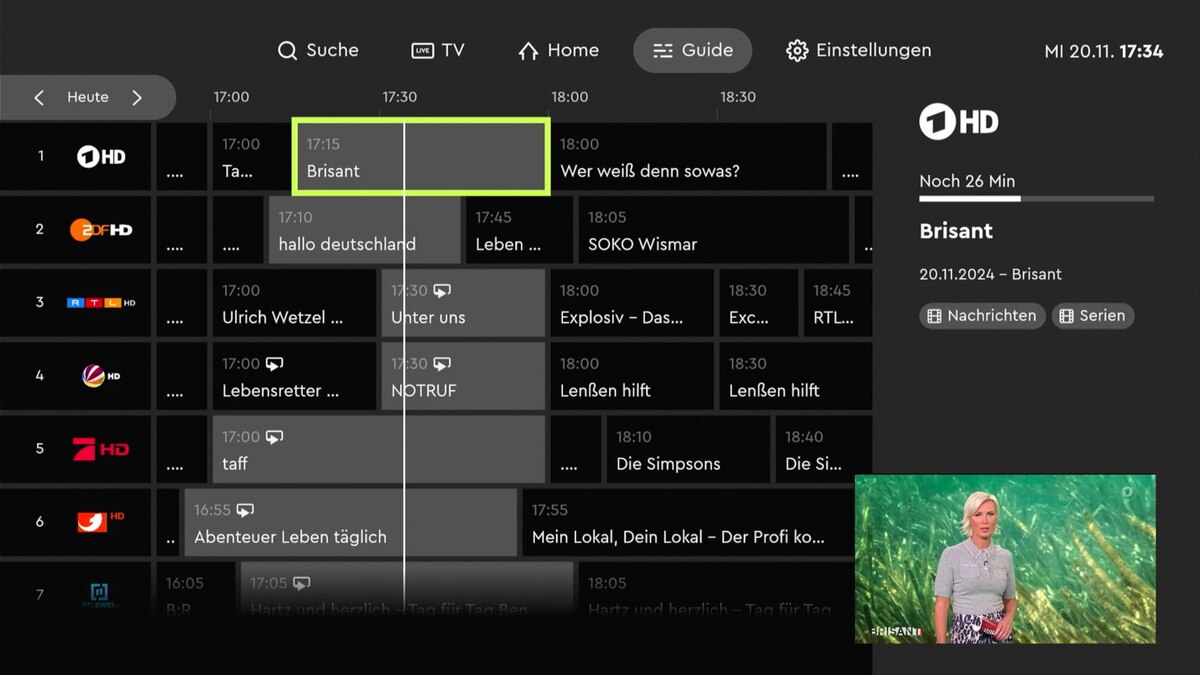Select NOTRUF at 17:30
Image resolution: width=1200 pixels, height=675 pixels.
tap(463, 376)
